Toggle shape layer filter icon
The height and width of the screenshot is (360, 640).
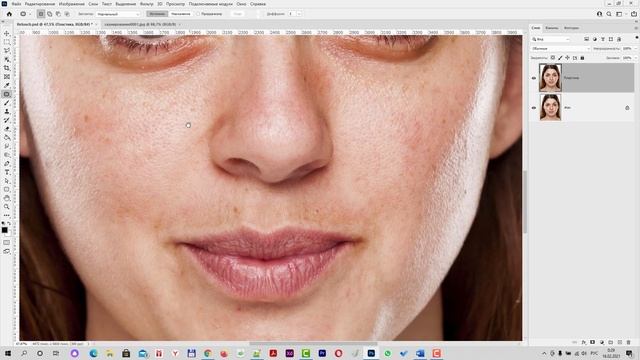tap(611, 39)
